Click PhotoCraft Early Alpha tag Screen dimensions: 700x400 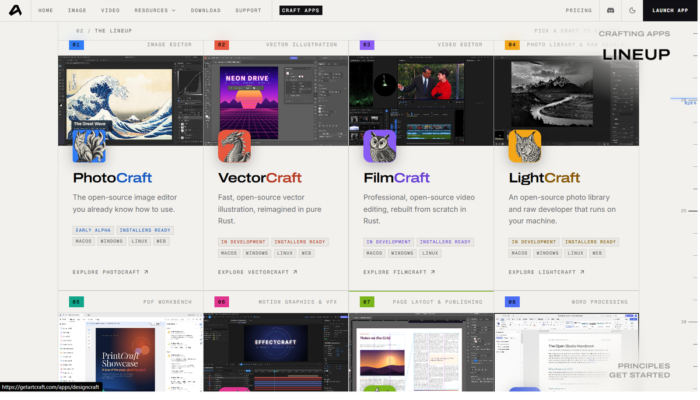click(x=93, y=230)
